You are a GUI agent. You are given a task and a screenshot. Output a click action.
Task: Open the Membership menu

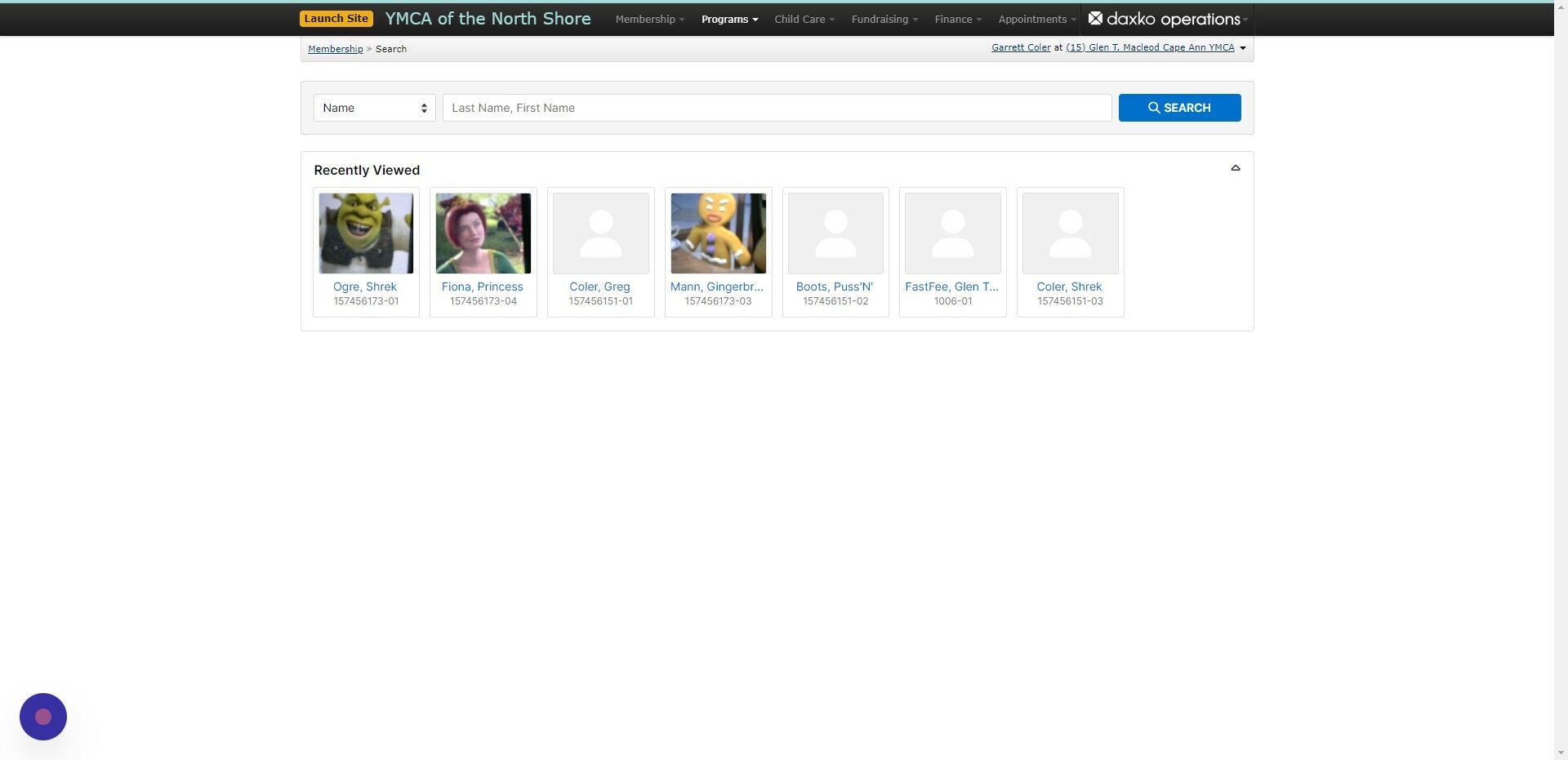click(649, 19)
